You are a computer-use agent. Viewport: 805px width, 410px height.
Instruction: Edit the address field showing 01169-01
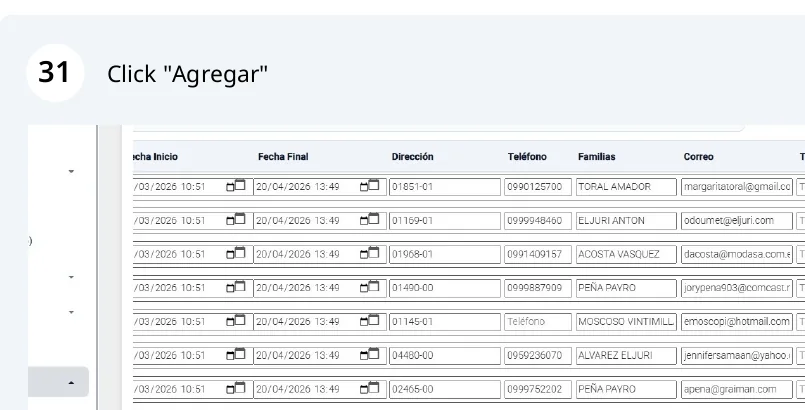(445, 221)
